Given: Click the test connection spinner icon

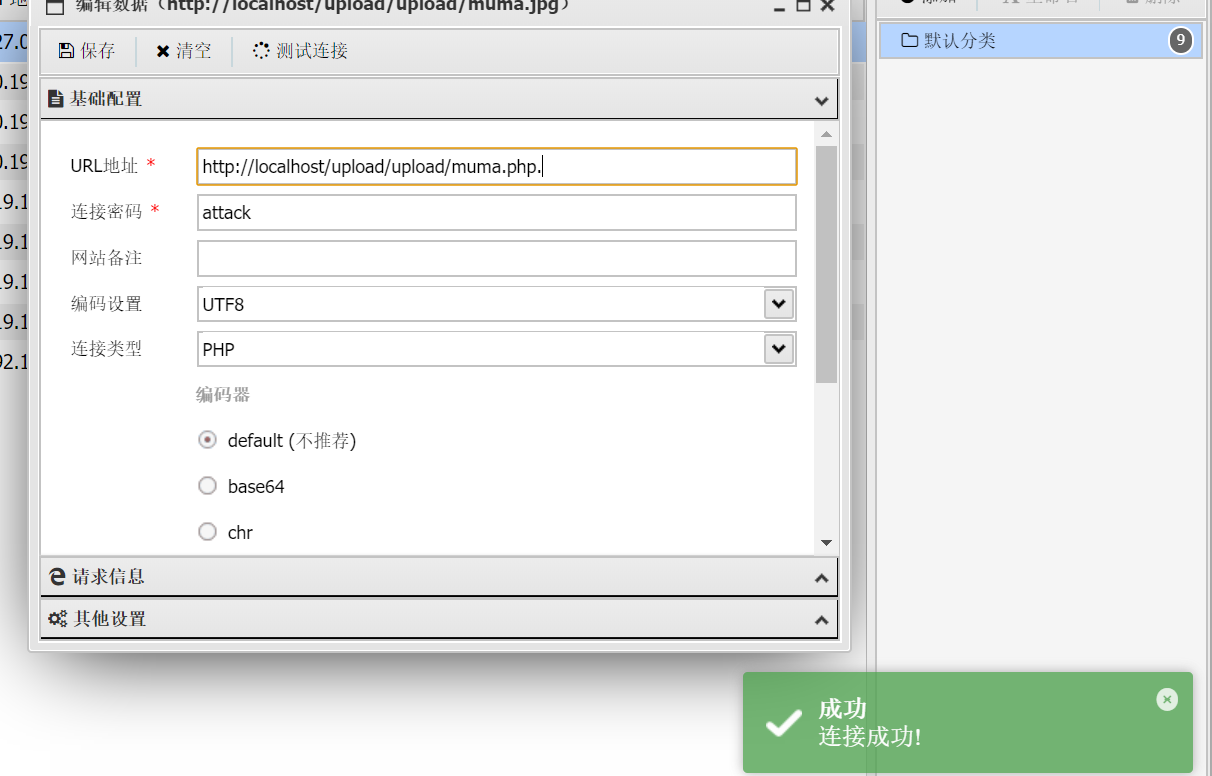Looking at the screenshot, I should tap(261, 51).
